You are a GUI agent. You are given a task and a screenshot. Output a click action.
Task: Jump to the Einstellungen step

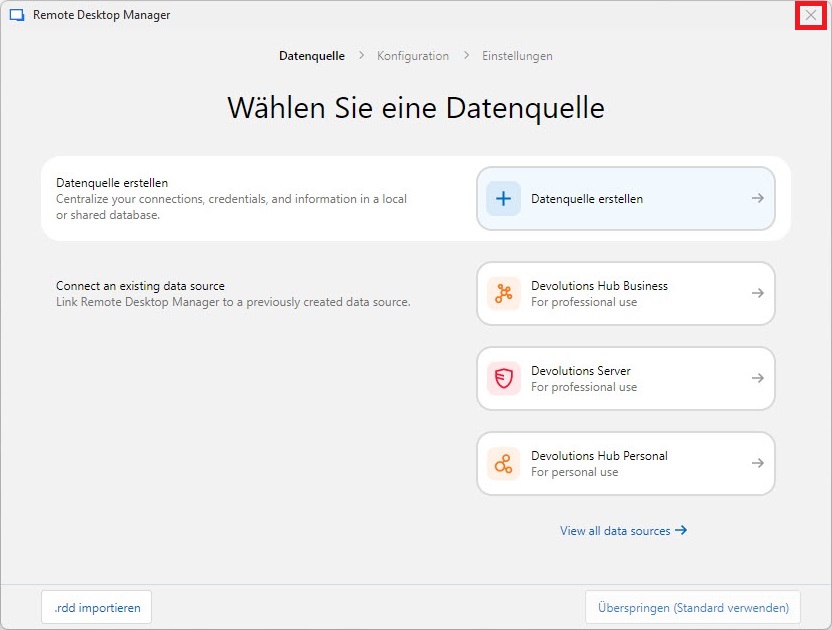[x=517, y=56]
